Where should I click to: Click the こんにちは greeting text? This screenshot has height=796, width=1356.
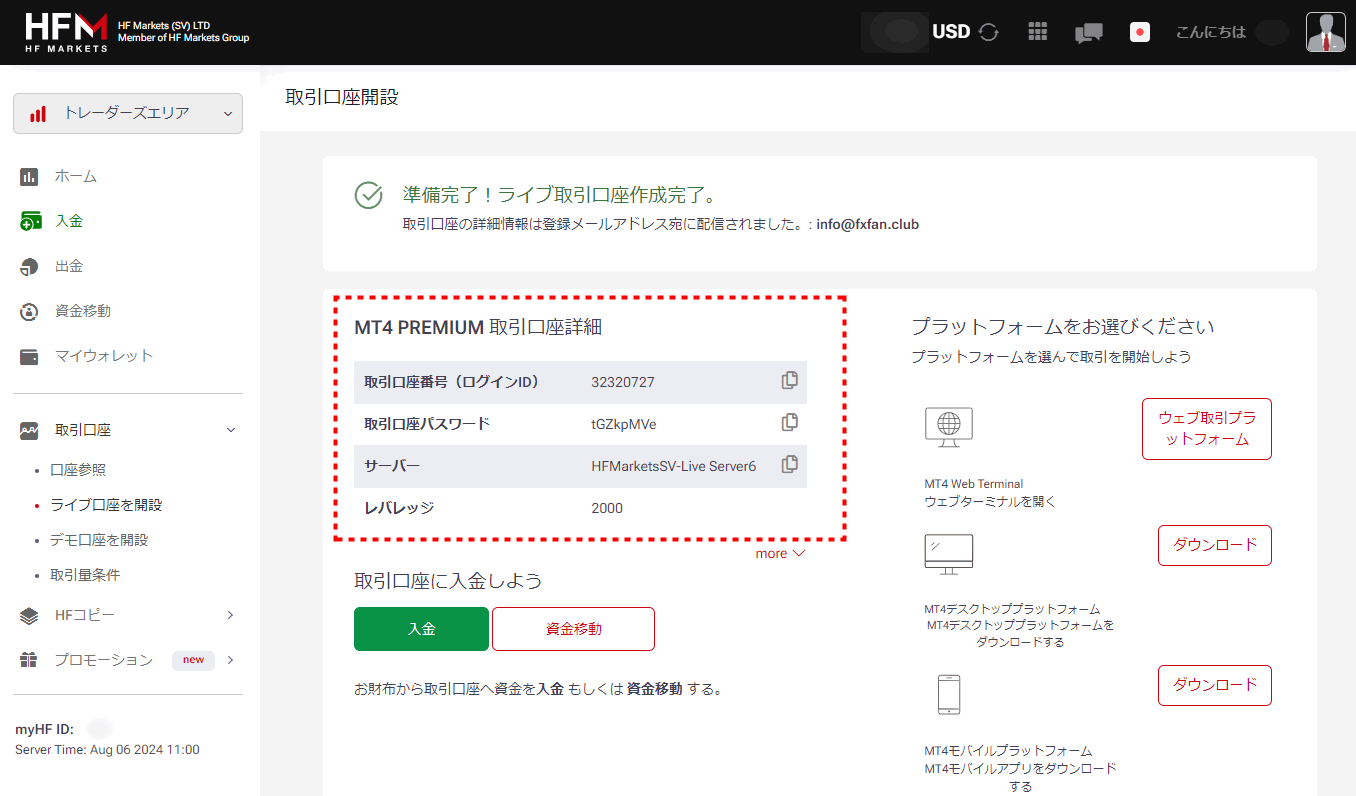[x=1211, y=32]
